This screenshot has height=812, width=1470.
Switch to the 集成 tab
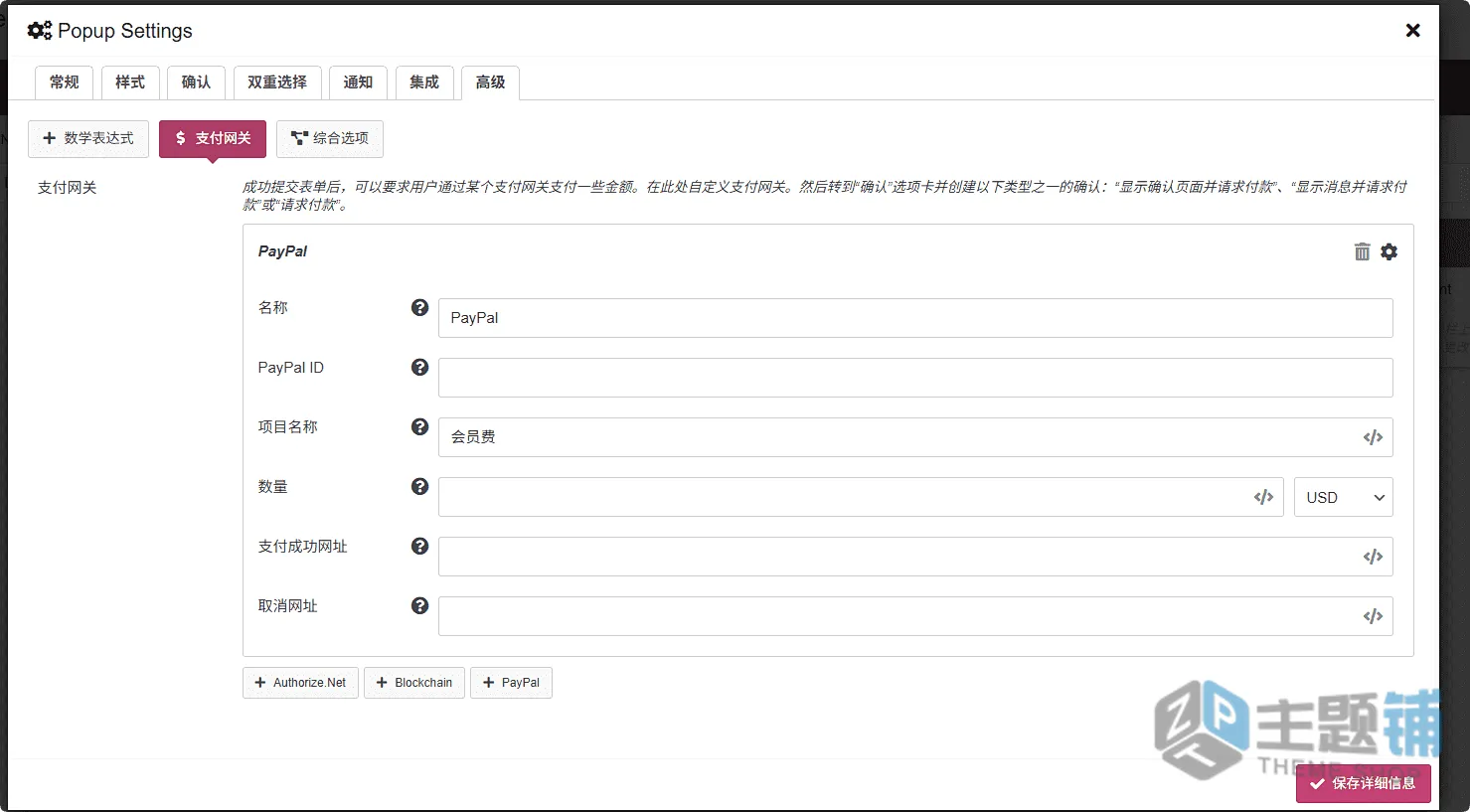(x=424, y=82)
